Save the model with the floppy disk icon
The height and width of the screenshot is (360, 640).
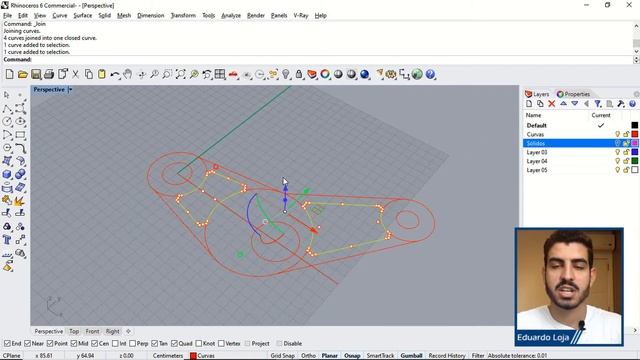pos(36,74)
